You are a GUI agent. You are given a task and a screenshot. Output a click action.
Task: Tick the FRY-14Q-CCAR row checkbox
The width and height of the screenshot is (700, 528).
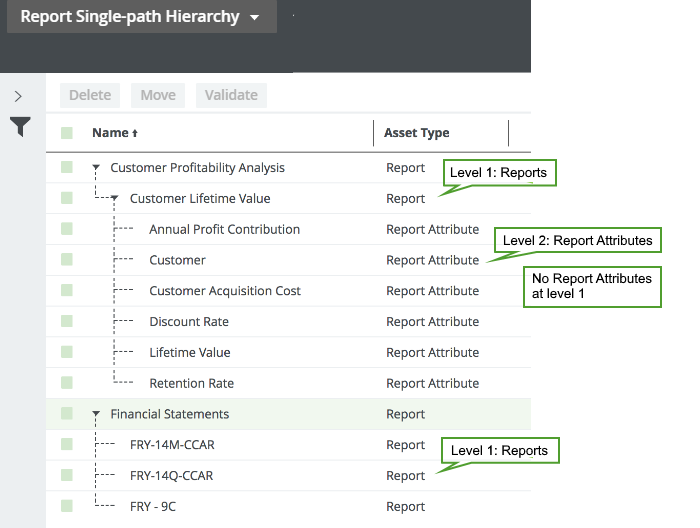coord(67,476)
